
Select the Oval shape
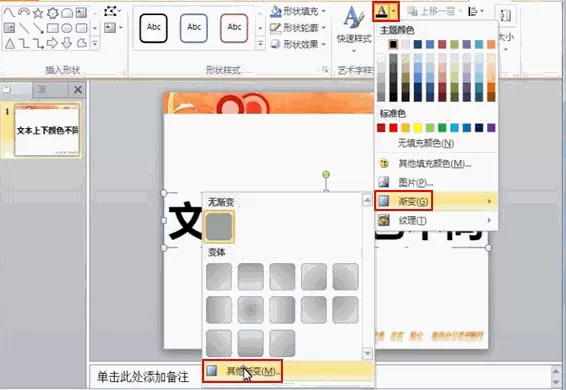(67, 28)
